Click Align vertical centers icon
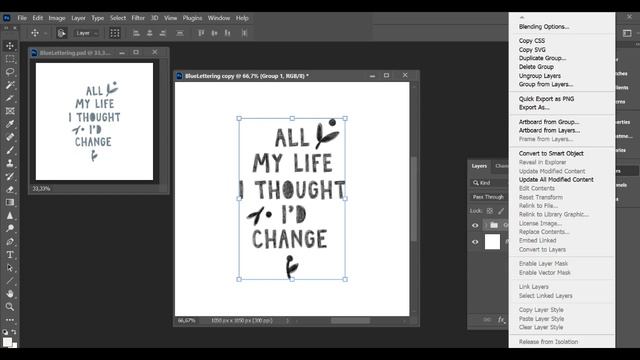 pos(214,33)
